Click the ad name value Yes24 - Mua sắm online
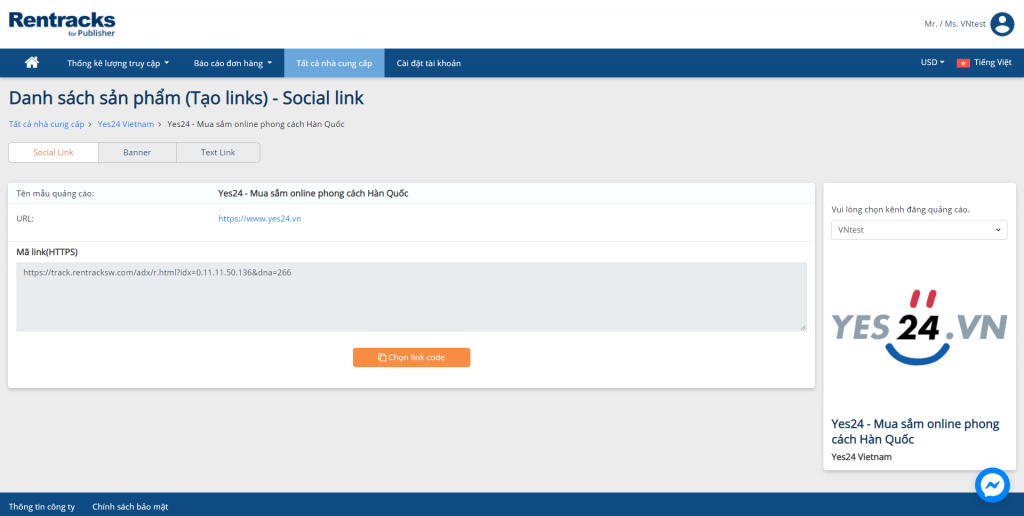Image resolution: width=1024 pixels, height=516 pixels. (313, 193)
